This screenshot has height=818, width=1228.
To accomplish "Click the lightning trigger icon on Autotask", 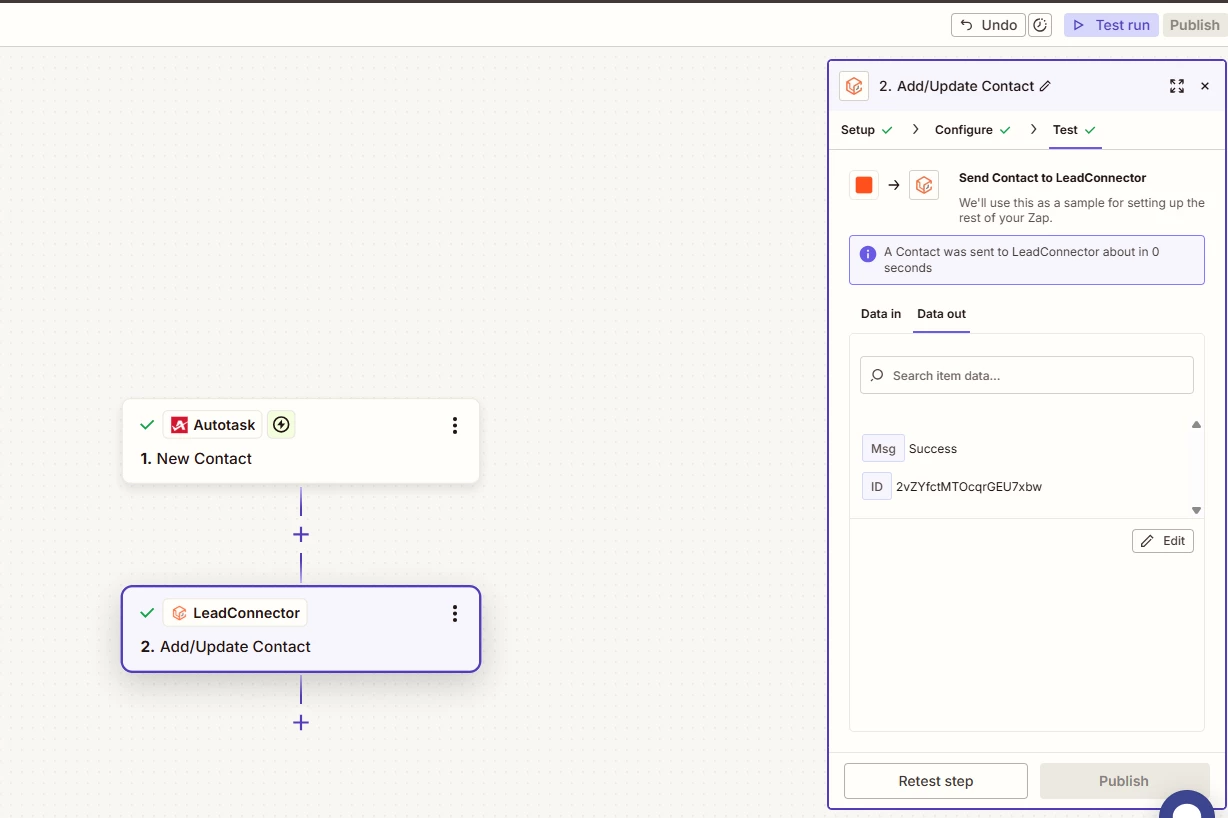I will coord(281,425).
